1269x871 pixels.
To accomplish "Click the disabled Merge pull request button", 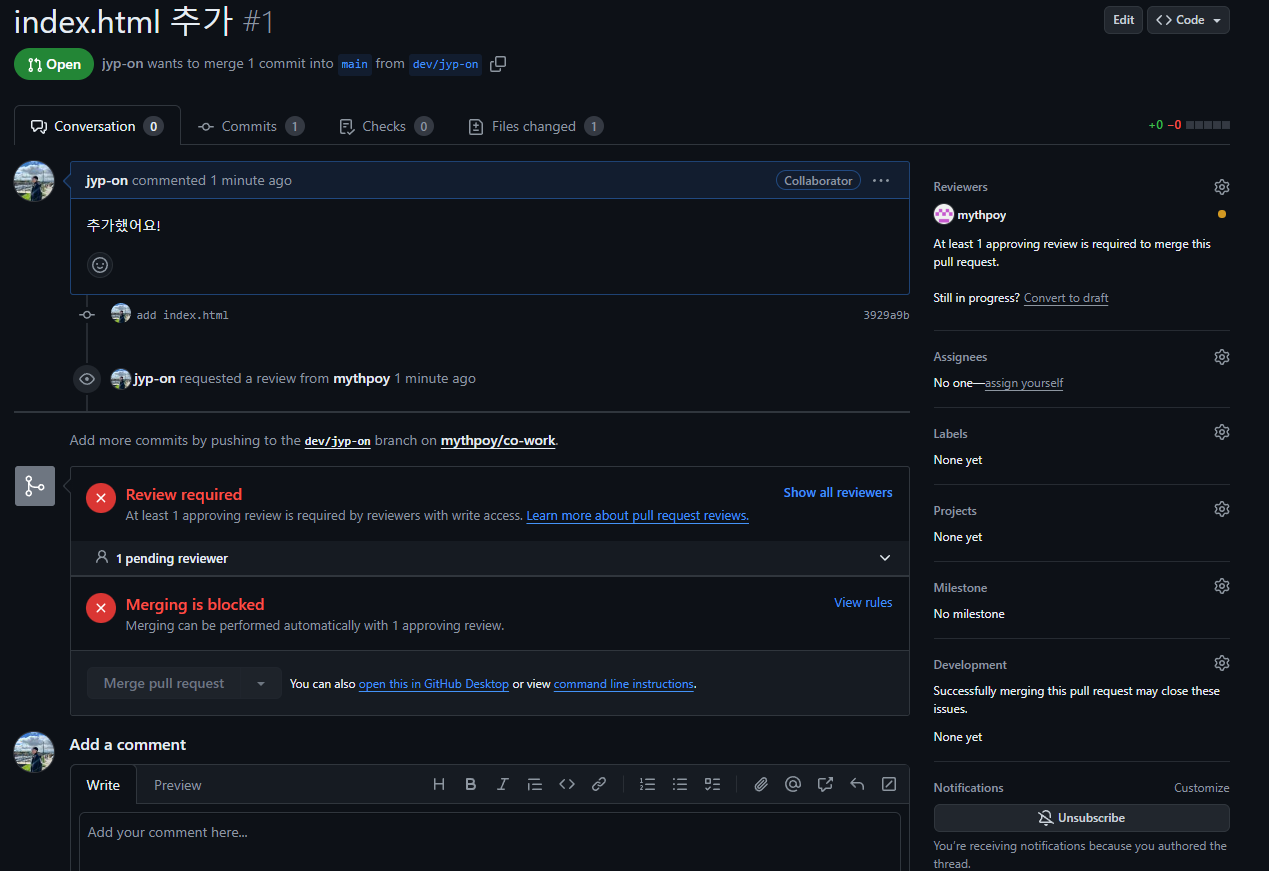I will point(164,684).
